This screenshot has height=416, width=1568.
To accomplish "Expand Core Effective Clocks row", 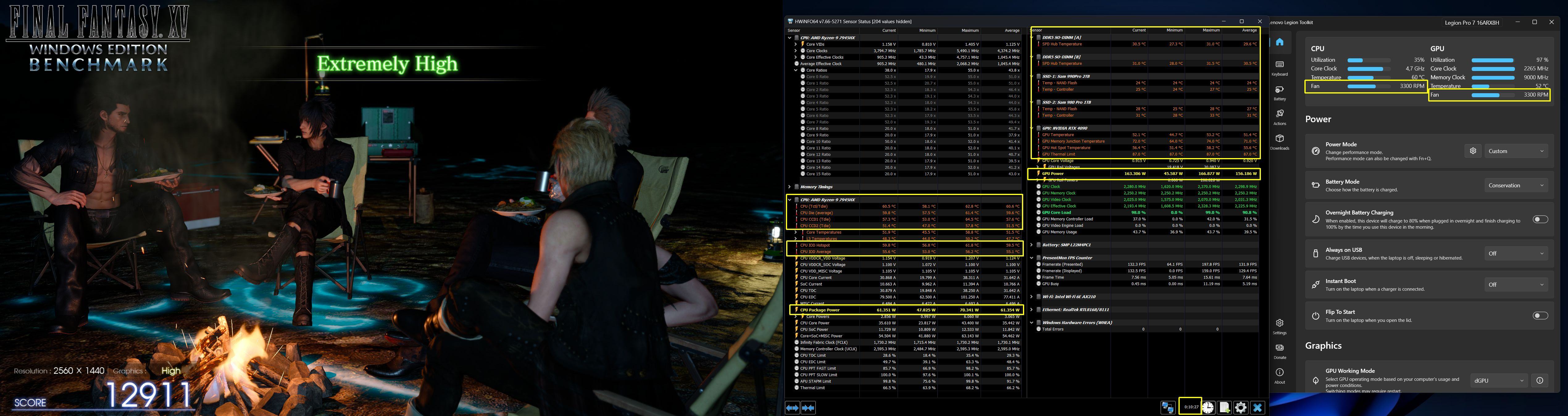I will [795, 57].
